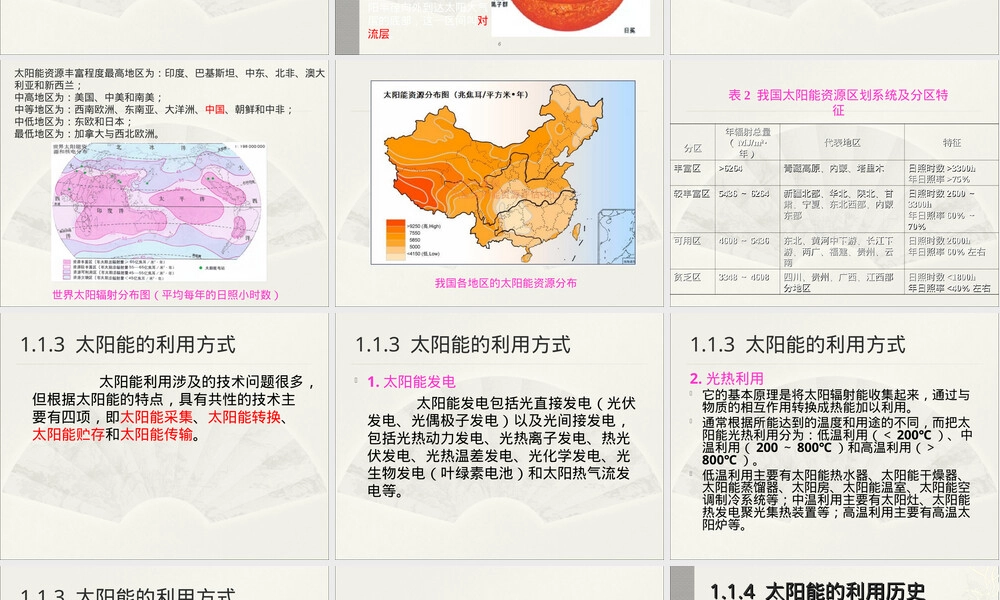Screen dimensions: 1000x600
Task: Click the orange color legend on China map
Action: (395, 240)
